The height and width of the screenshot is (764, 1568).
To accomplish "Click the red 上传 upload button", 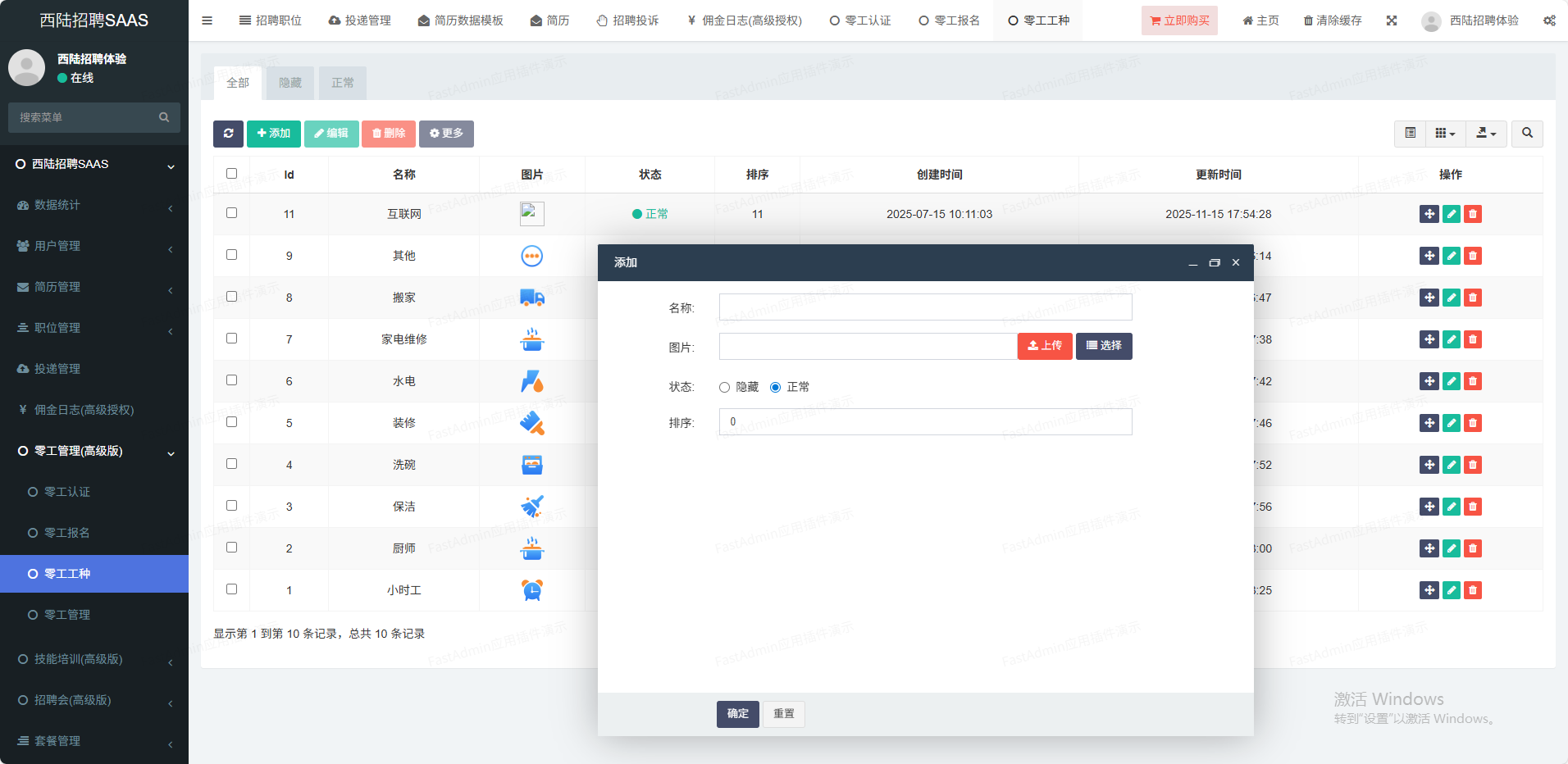I will (1045, 346).
